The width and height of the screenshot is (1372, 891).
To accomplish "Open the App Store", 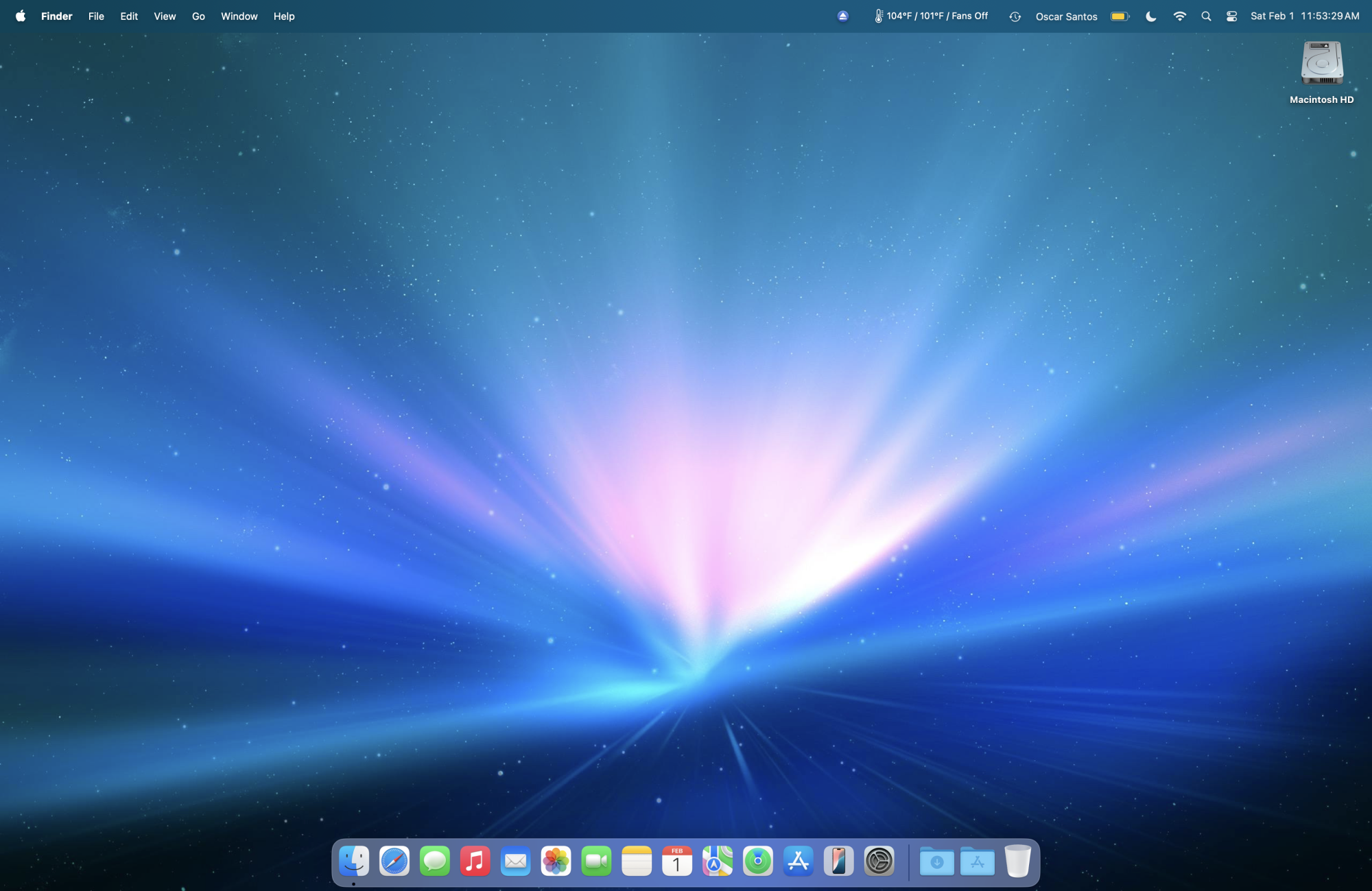I will click(798, 861).
